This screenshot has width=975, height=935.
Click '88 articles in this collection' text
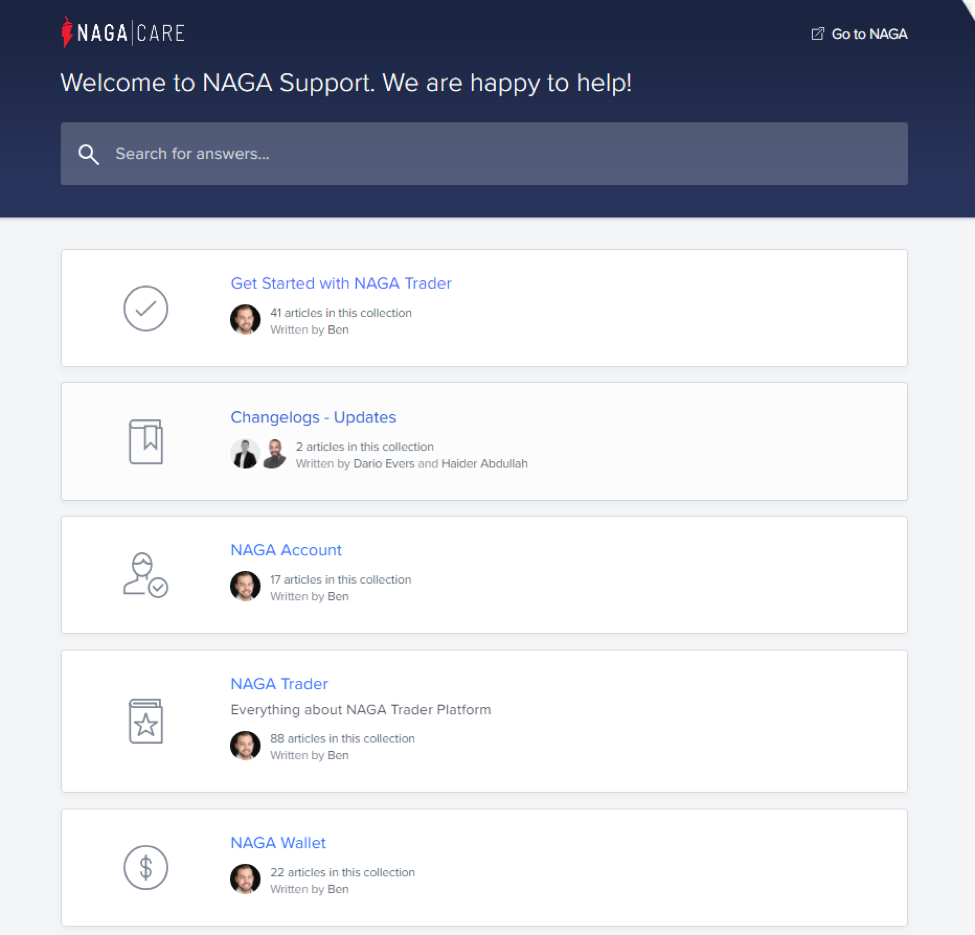click(x=342, y=739)
